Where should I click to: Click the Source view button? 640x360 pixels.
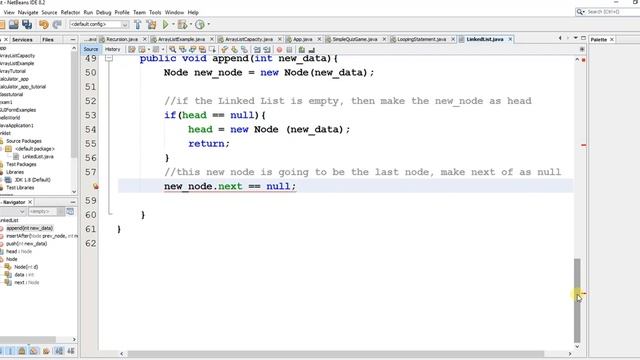coord(91,49)
